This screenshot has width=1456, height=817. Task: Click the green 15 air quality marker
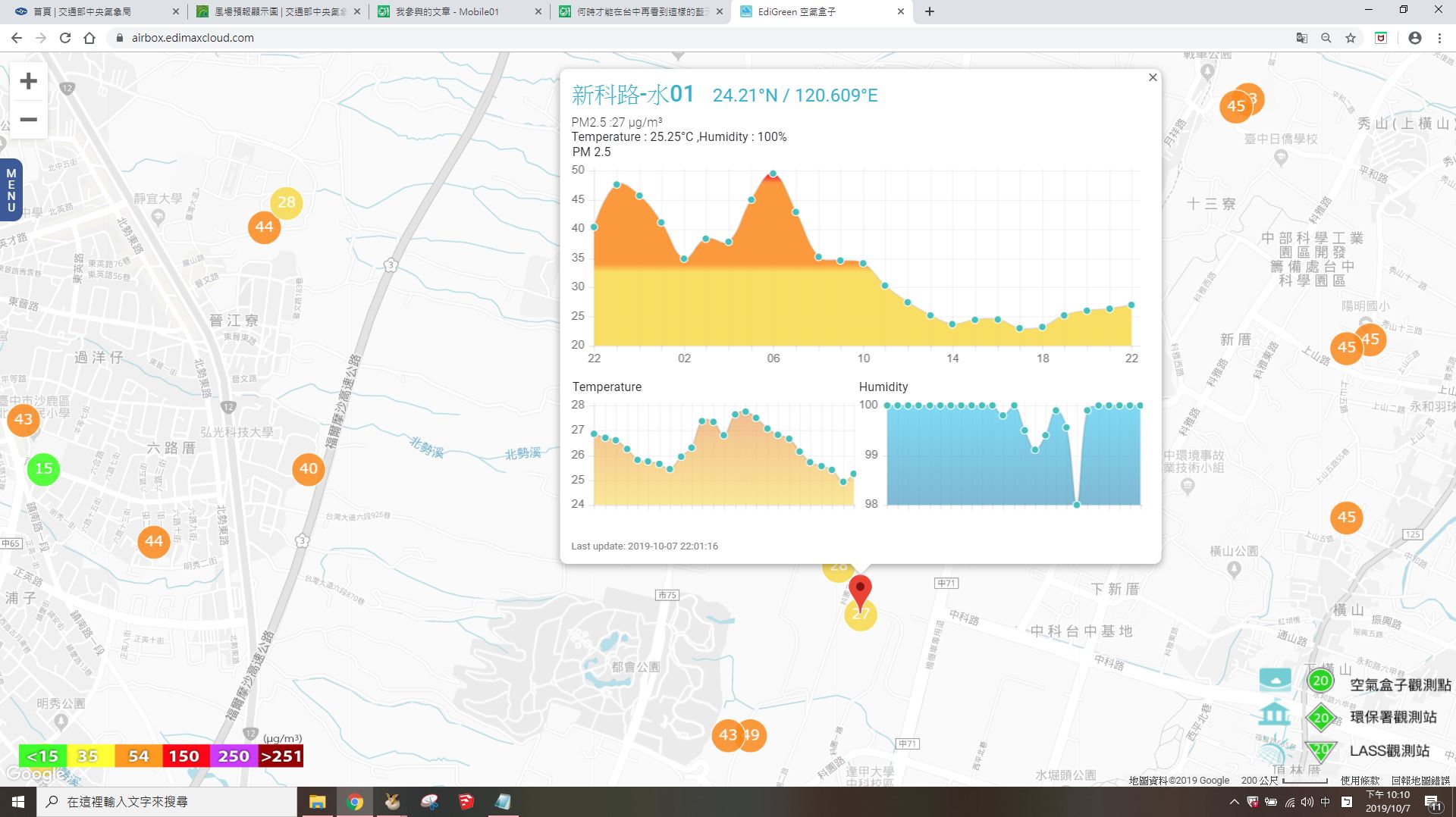click(x=43, y=469)
